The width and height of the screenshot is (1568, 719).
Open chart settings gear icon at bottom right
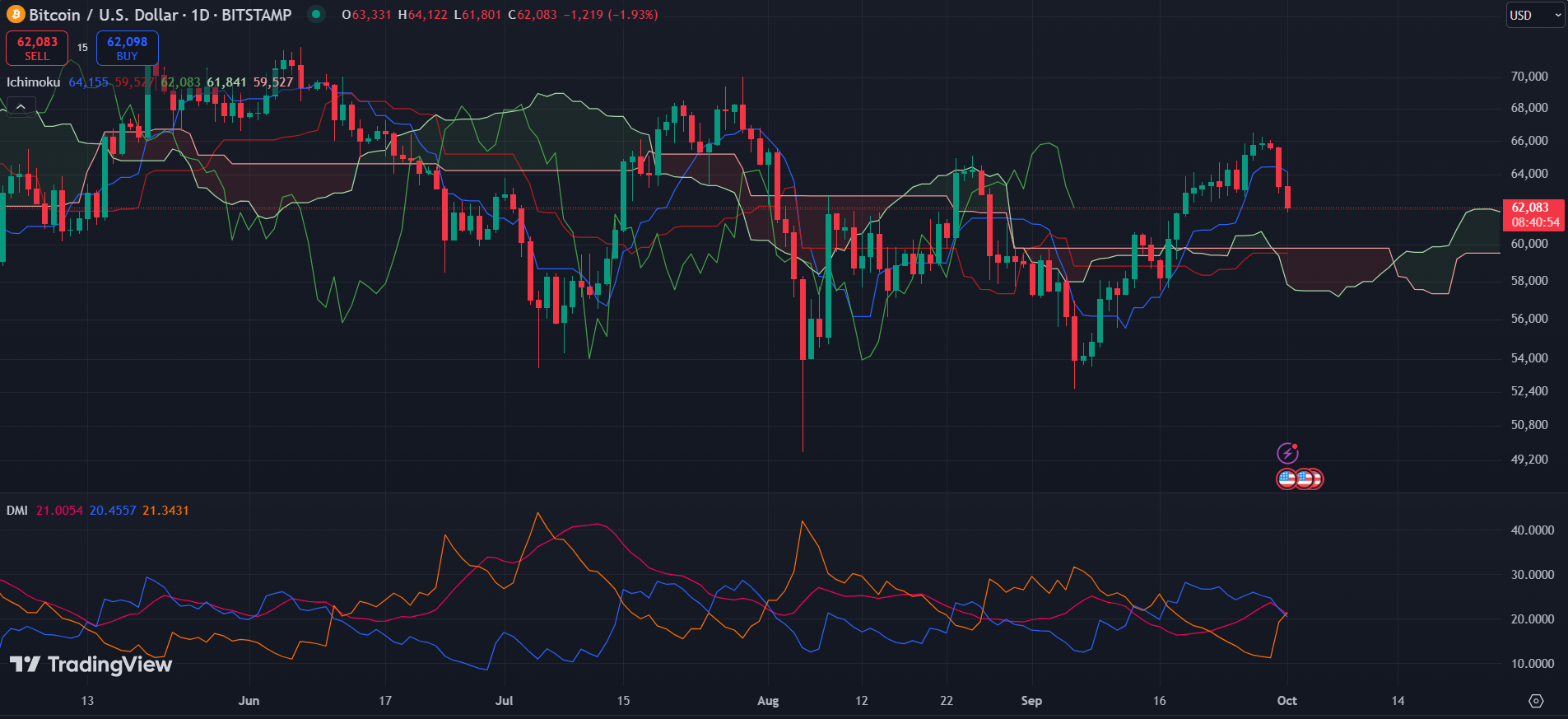pyautogui.click(x=1536, y=701)
